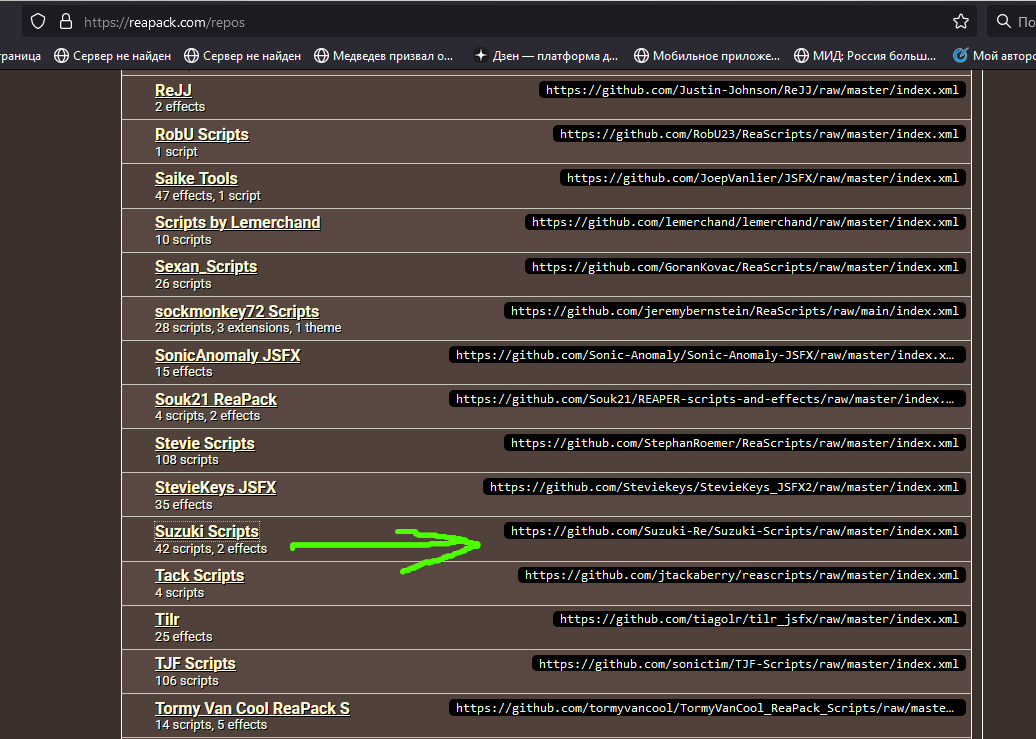Click the '14 scripts, 5 effects' text
Image resolution: width=1036 pixels, height=739 pixels.
click(x=211, y=725)
